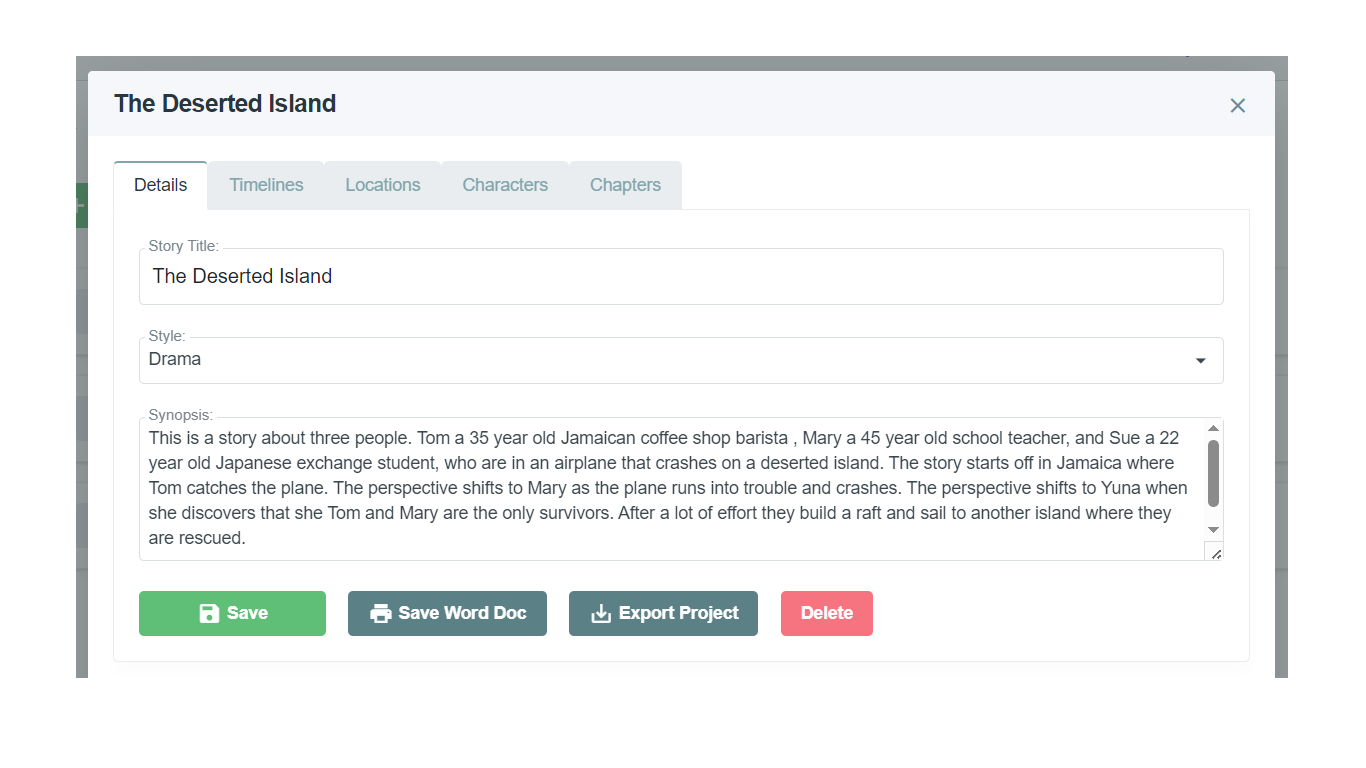
Task: Open the Style dropdown set to Drama
Action: click(681, 360)
